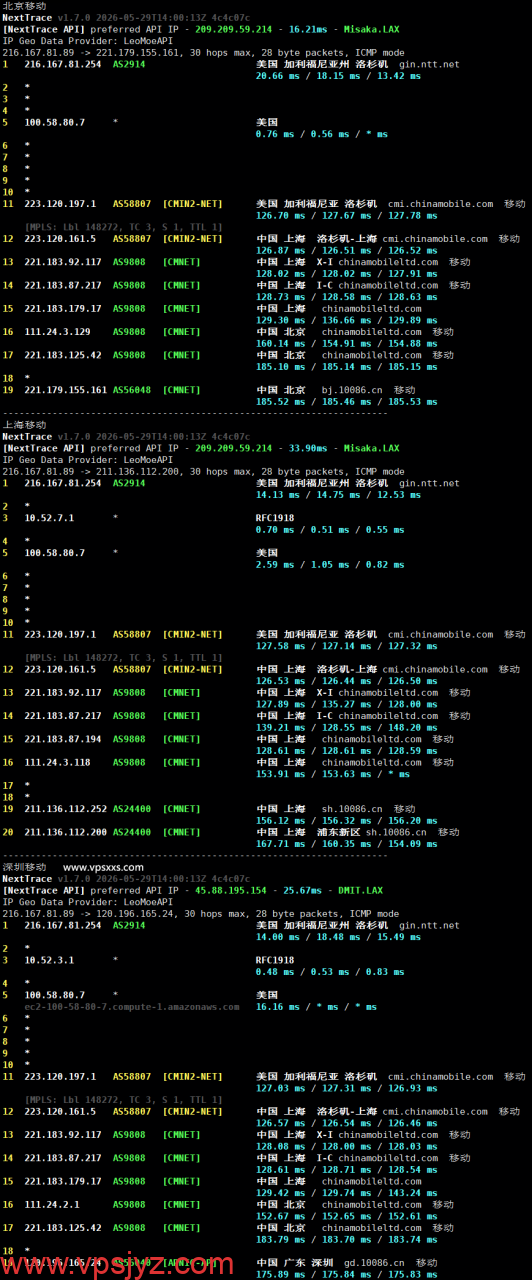
Task: Click timings 139.21 ms / 128.55 ms / 148.20 ms
Action: point(347,727)
